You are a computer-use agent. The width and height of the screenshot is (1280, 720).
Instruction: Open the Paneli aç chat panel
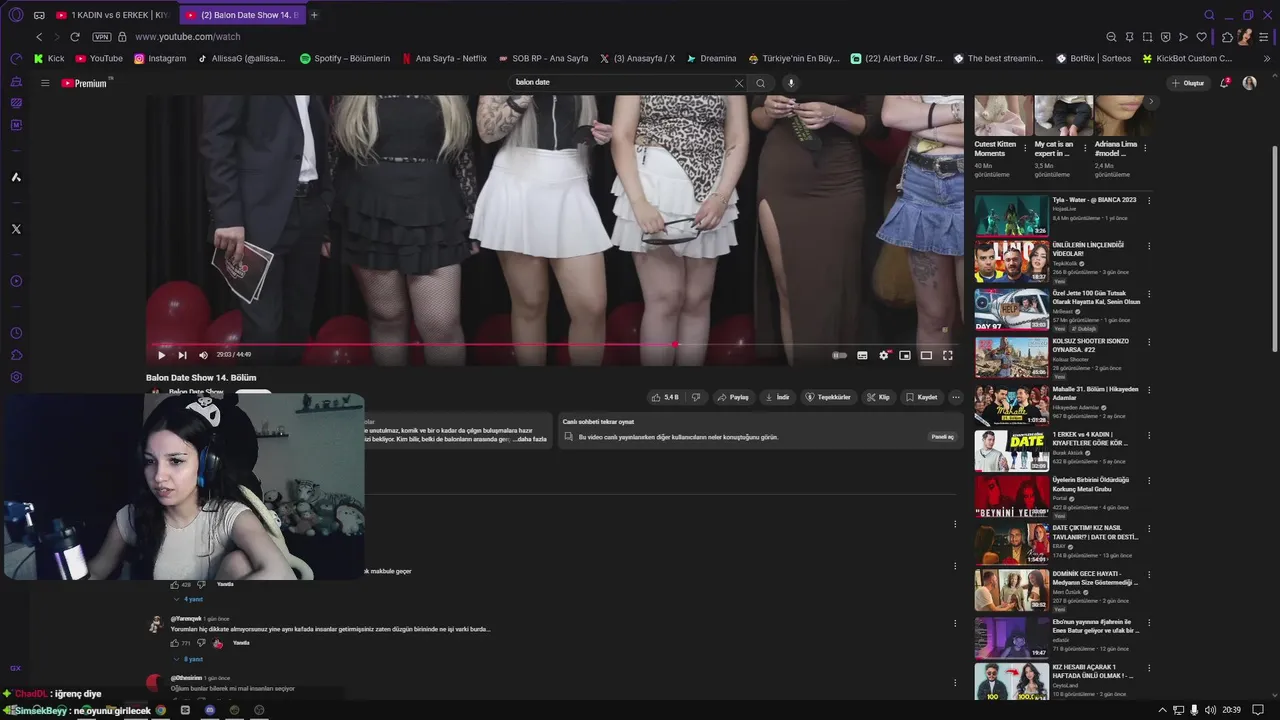(x=942, y=437)
